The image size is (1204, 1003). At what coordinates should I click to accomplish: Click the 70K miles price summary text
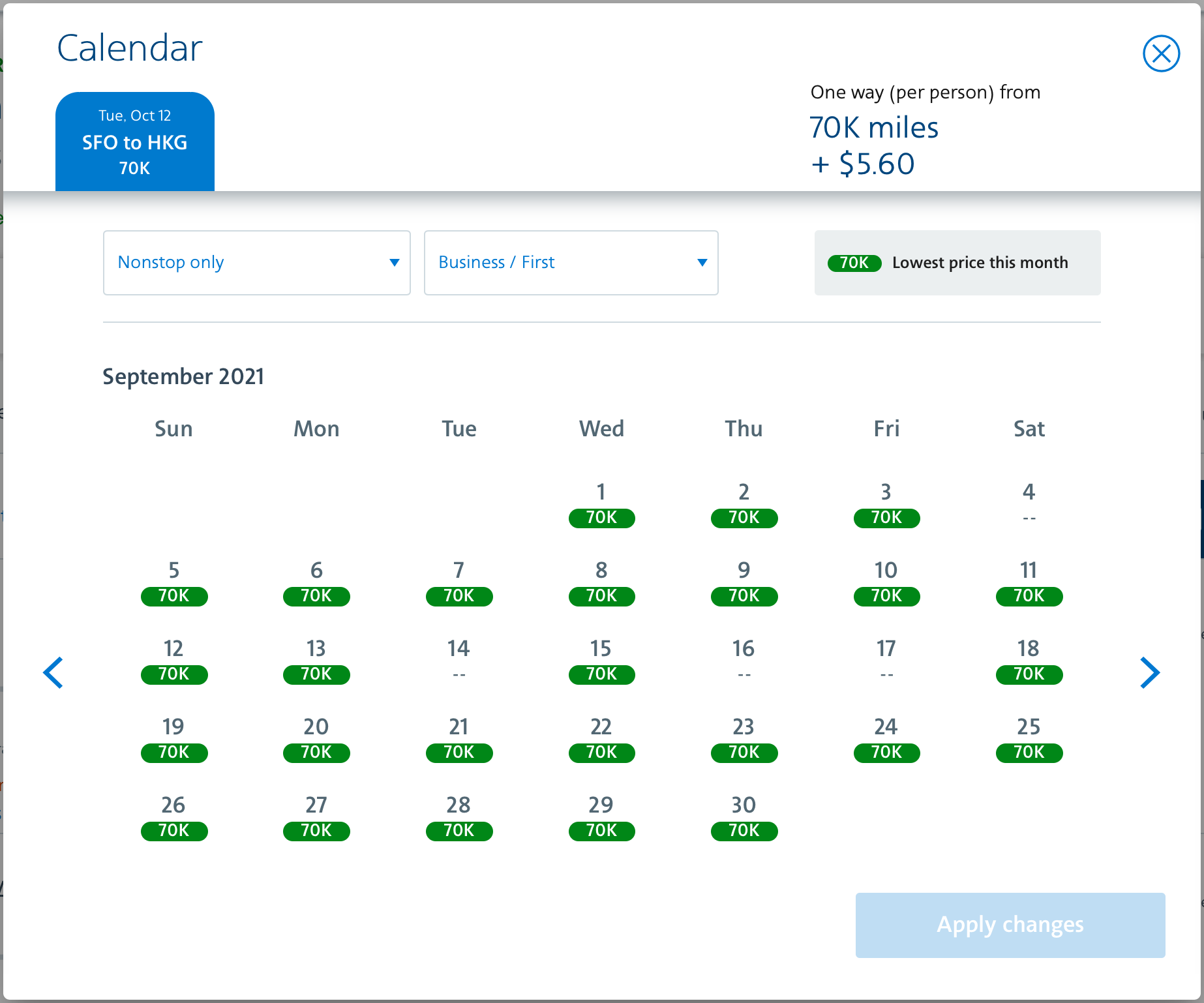pos(873,128)
